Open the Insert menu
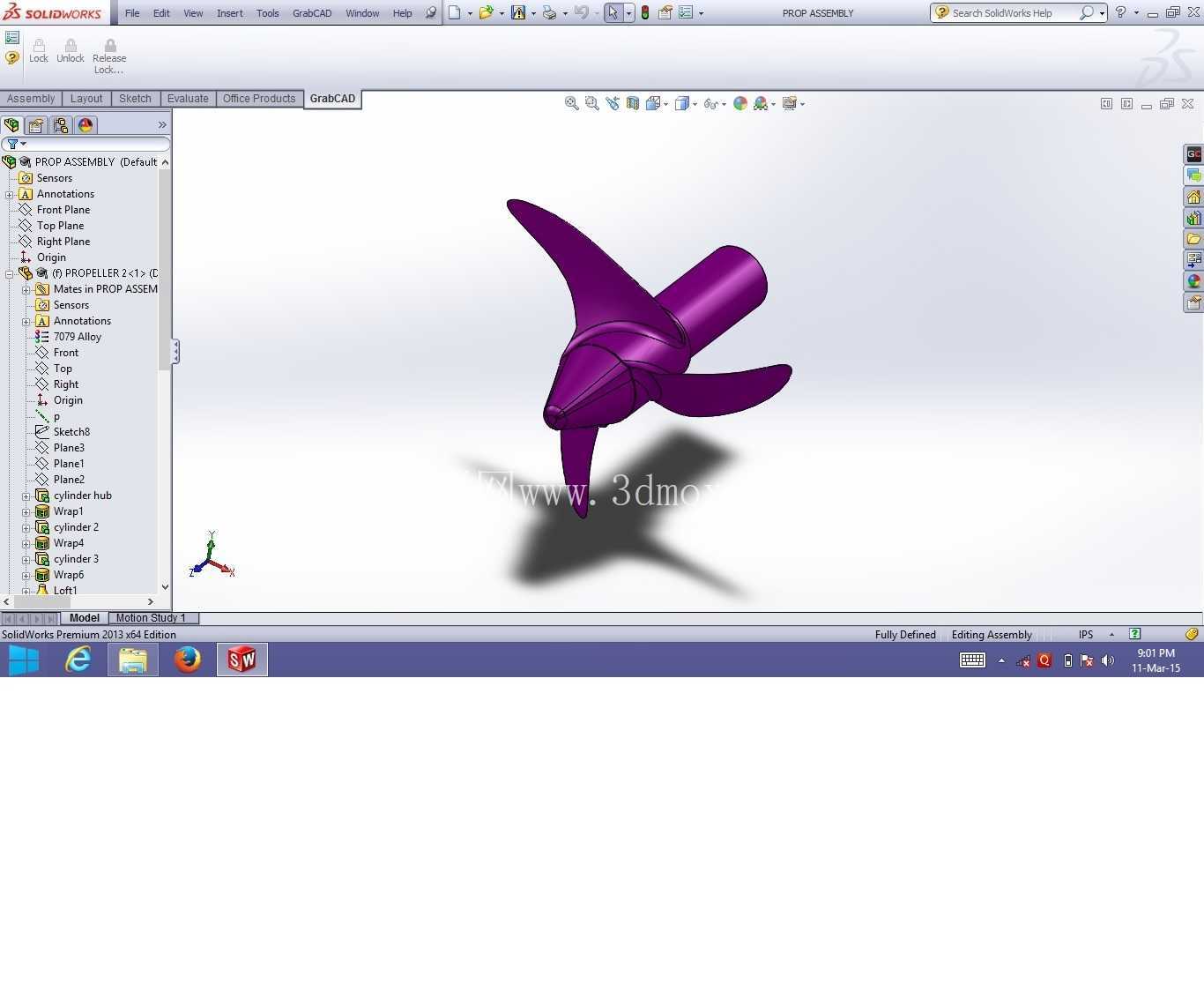 click(230, 13)
